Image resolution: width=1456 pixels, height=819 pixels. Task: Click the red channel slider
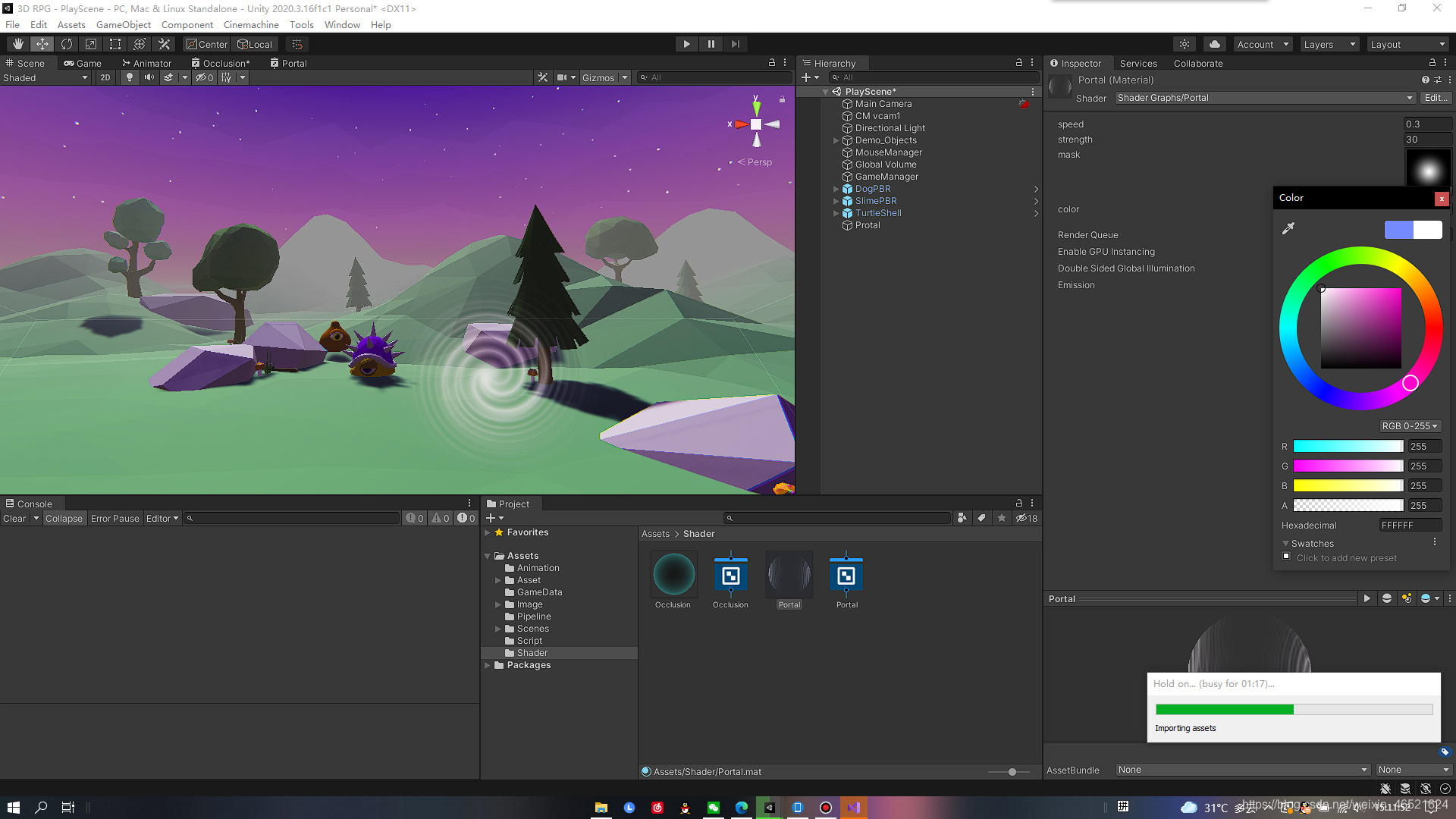[1348, 447]
